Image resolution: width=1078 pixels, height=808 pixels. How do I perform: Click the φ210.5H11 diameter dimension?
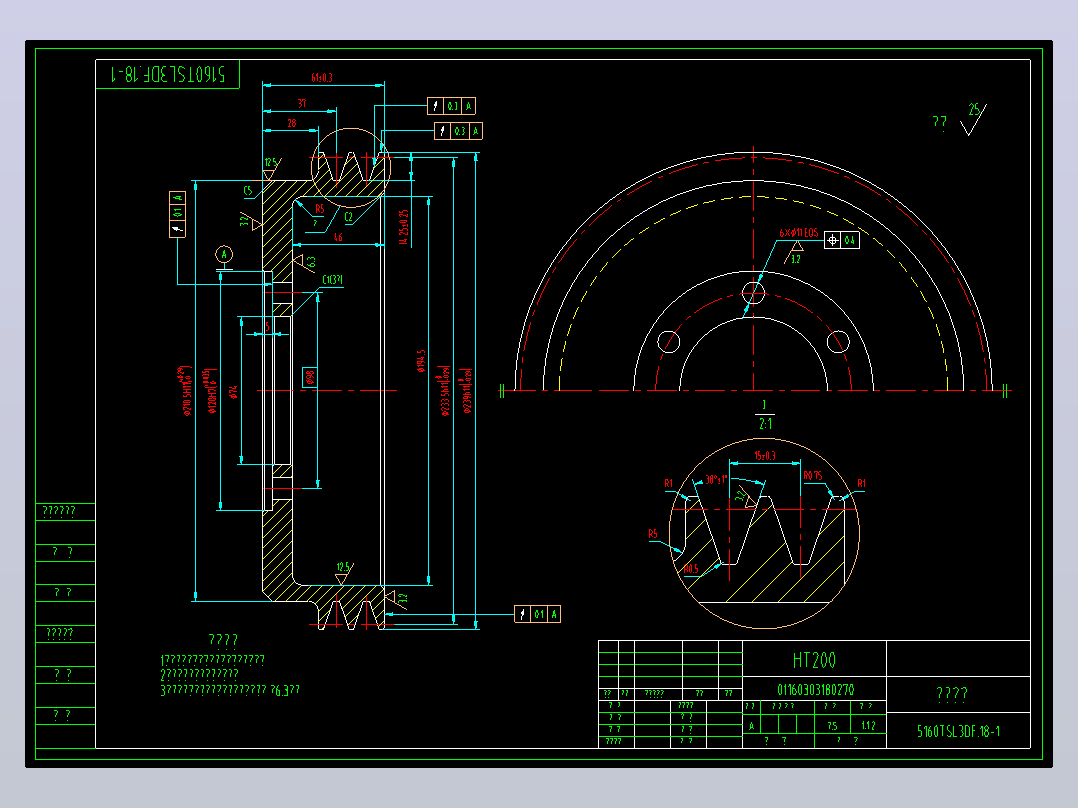click(184, 391)
